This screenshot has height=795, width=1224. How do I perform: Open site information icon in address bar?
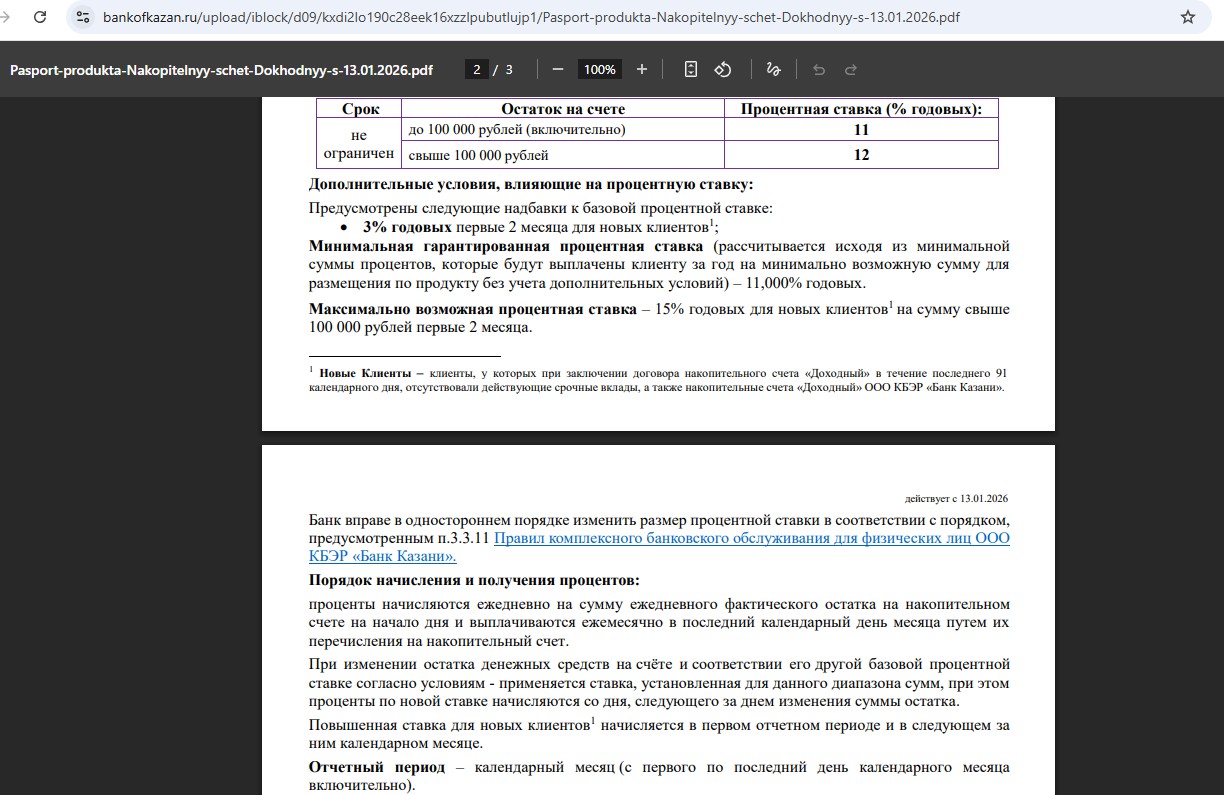(83, 17)
